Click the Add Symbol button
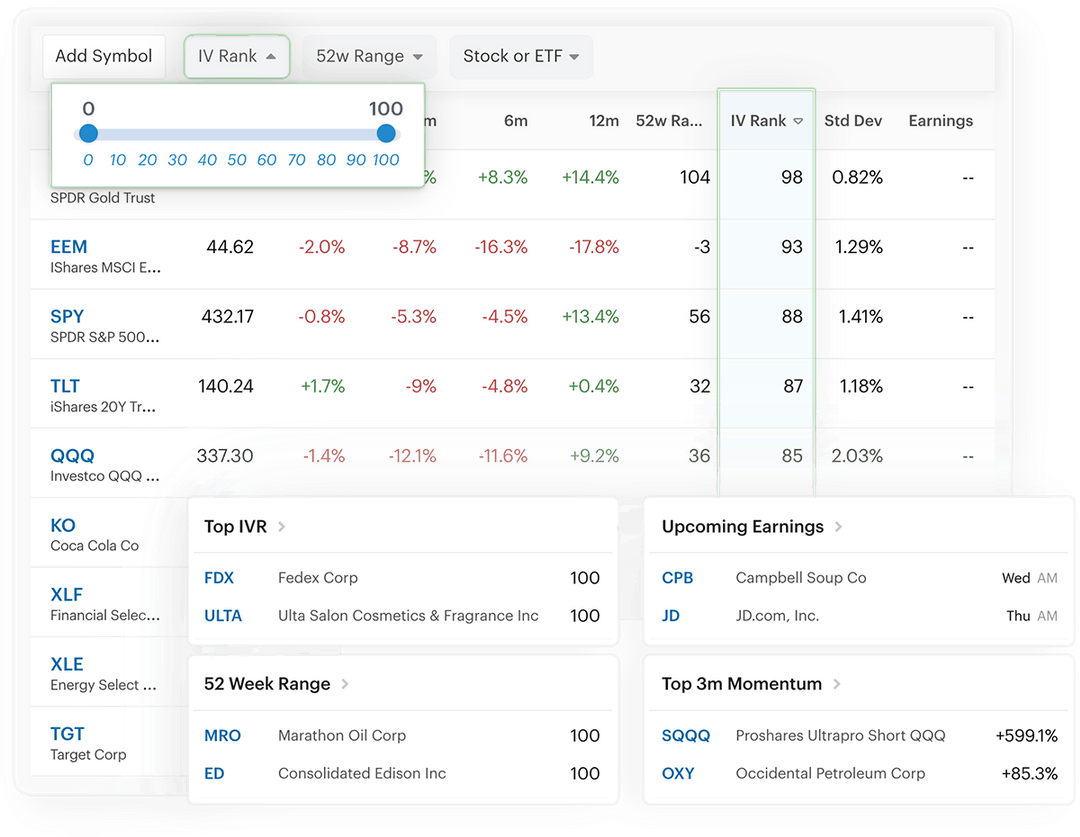Viewport: 1080px width, 837px height. point(104,56)
